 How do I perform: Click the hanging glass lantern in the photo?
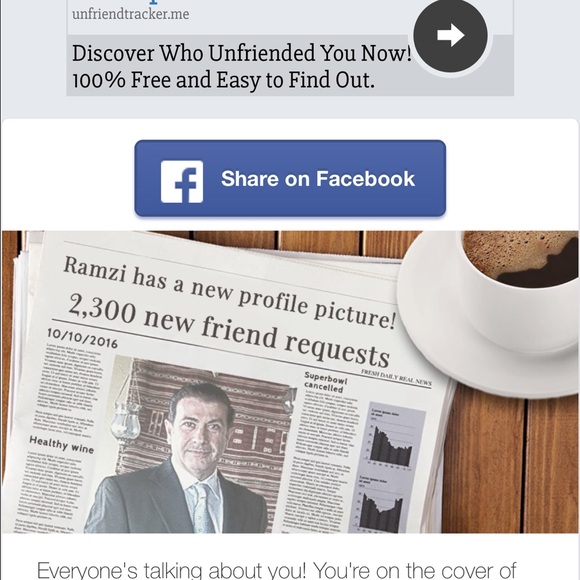click(126, 417)
